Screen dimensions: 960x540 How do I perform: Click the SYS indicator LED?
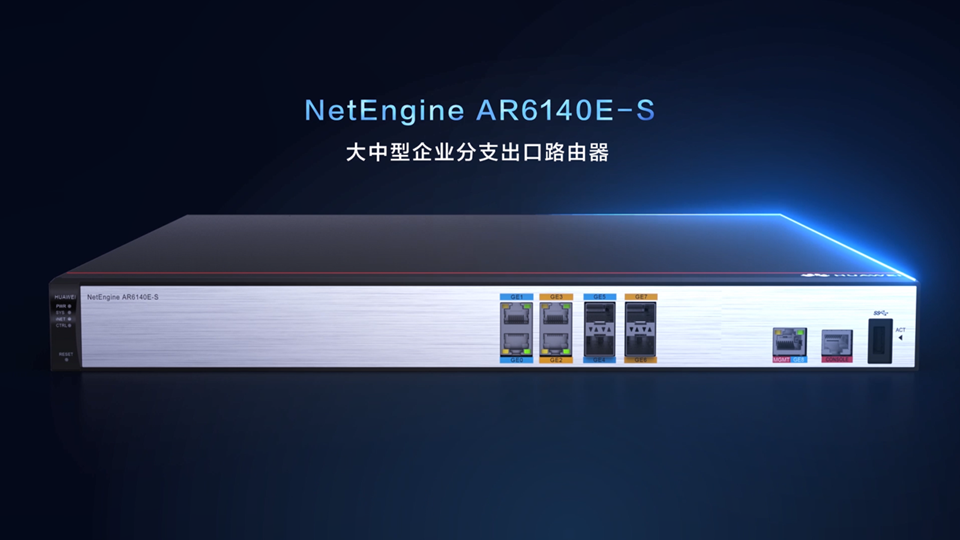click(69, 313)
